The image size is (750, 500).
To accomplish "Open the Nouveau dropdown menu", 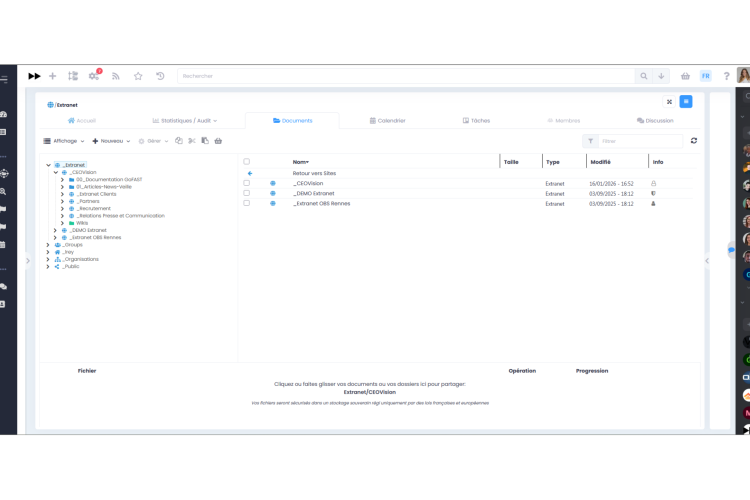I will pos(111,141).
